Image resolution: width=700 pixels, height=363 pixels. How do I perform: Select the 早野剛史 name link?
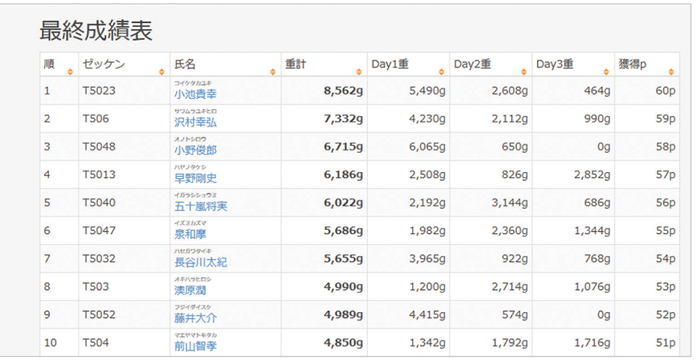click(196, 178)
